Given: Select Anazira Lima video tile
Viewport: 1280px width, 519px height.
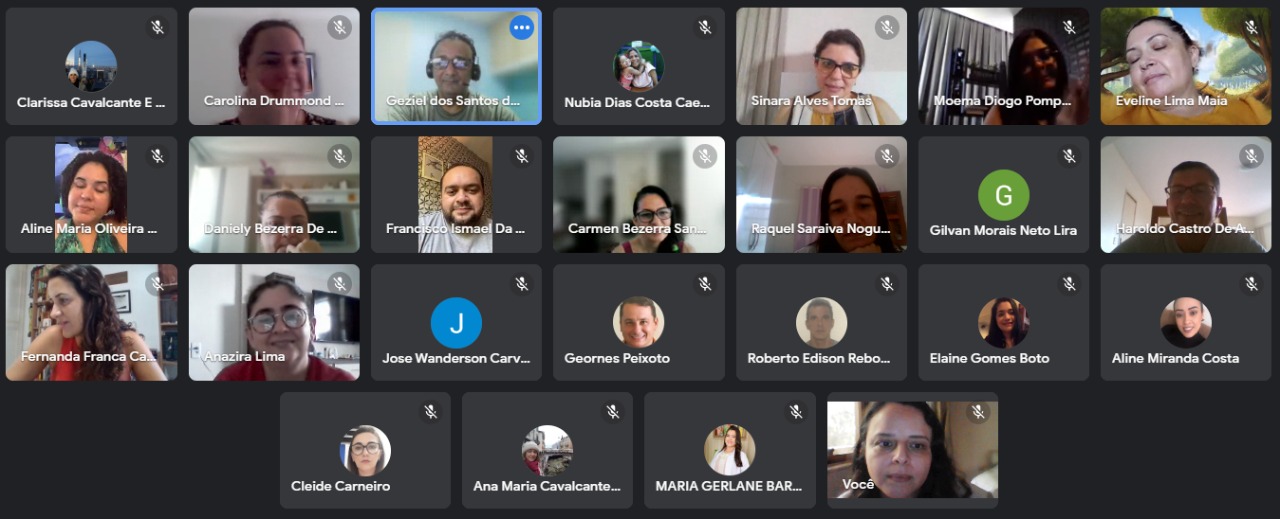Looking at the screenshot, I should pos(274,322).
